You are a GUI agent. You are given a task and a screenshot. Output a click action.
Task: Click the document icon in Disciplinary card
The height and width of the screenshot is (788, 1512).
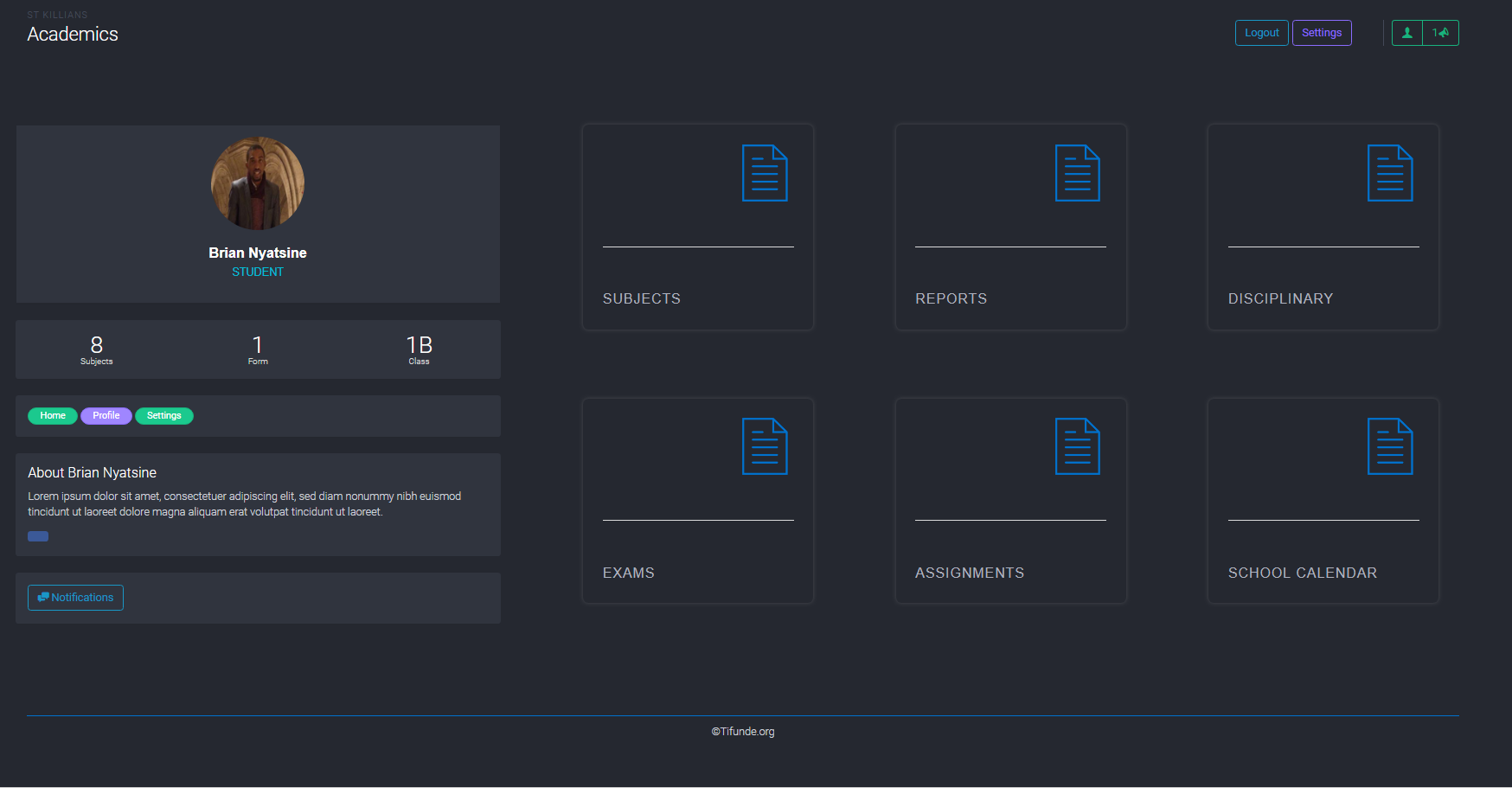[x=1389, y=173]
